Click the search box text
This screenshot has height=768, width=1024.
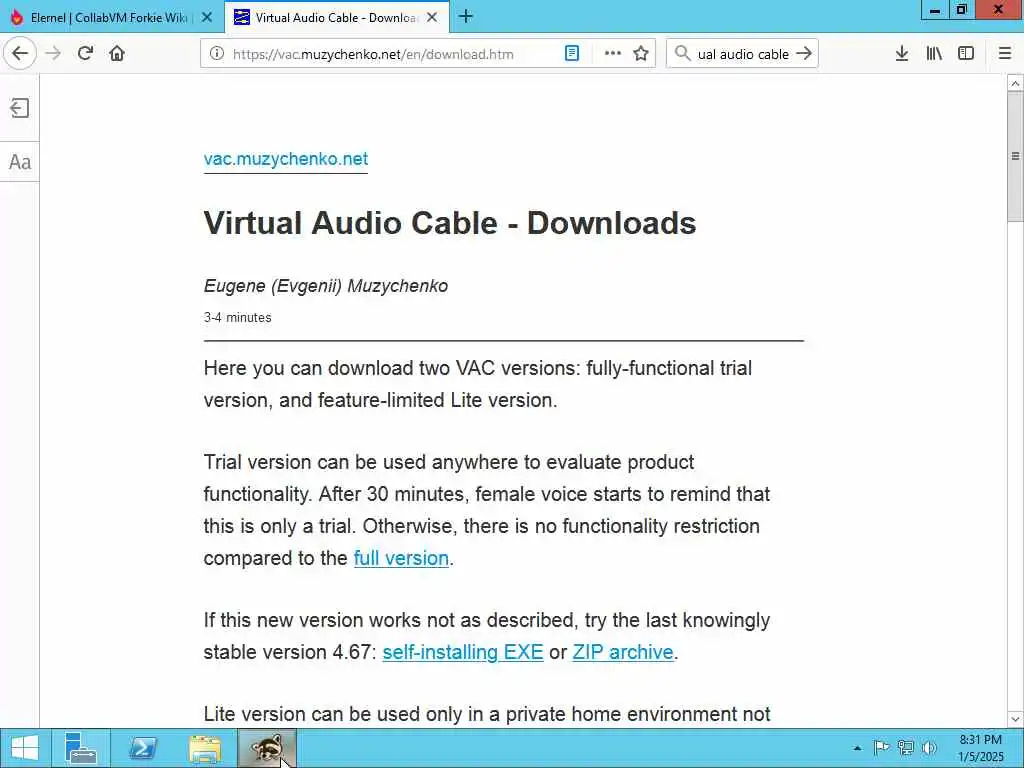click(743, 54)
